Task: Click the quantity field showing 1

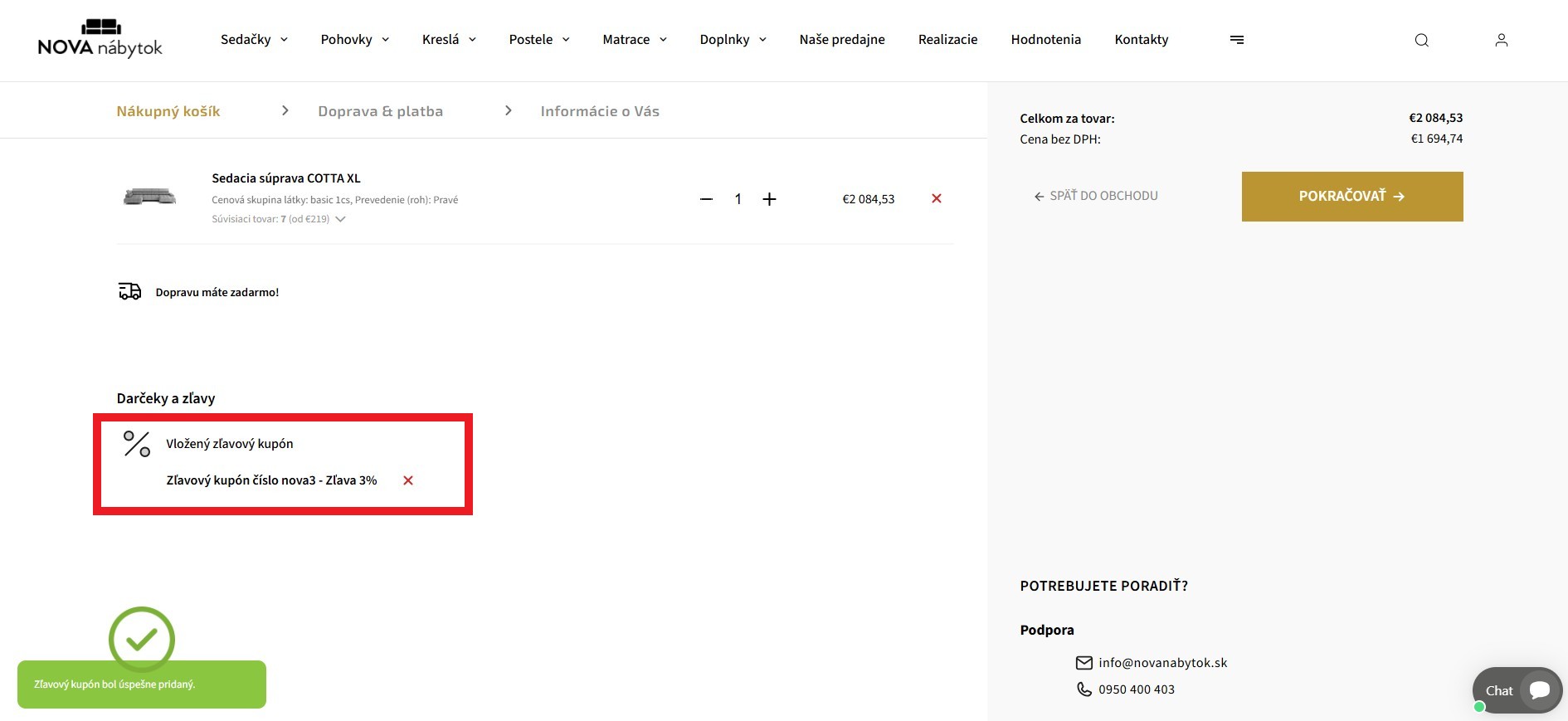Action: (x=738, y=199)
